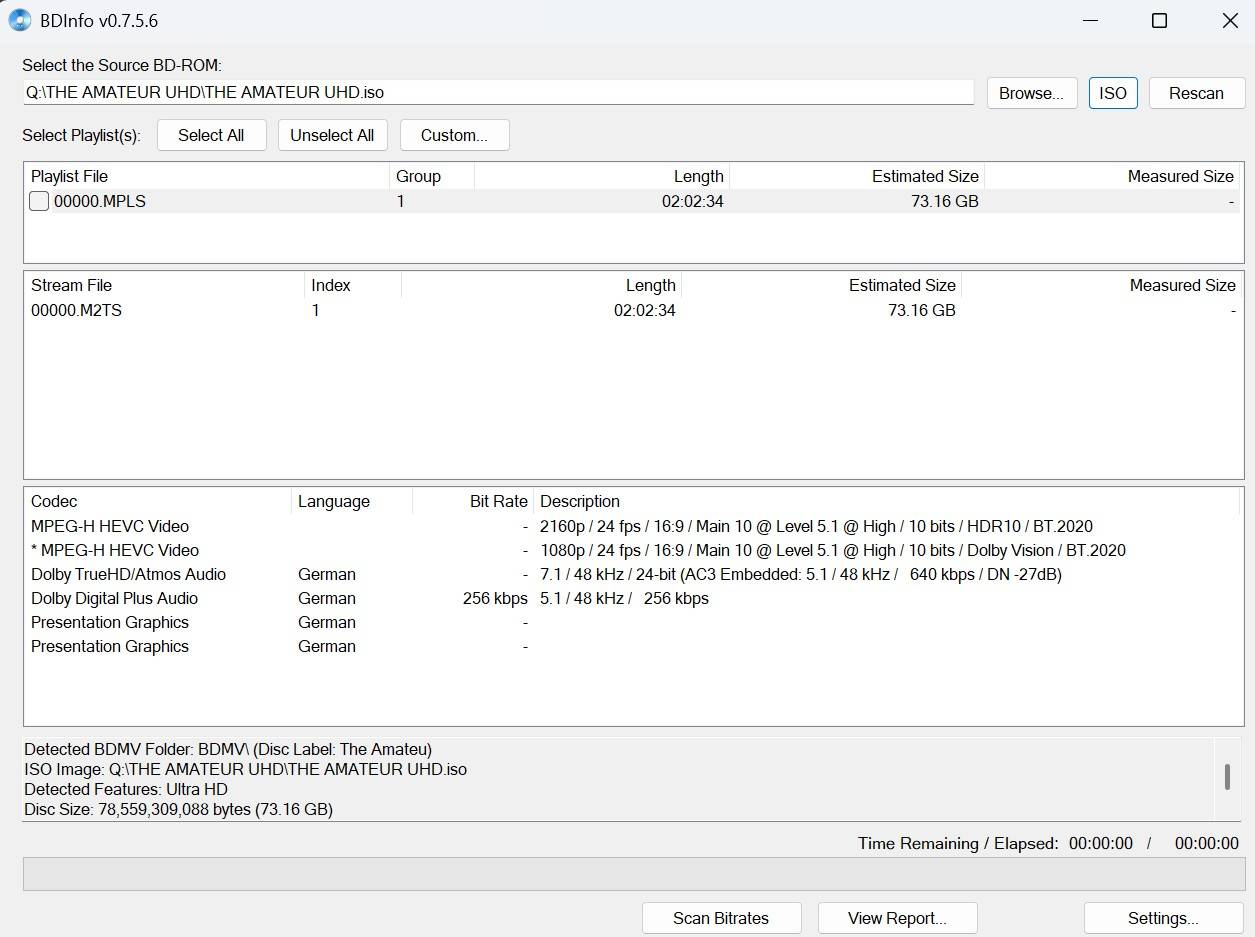The width and height of the screenshot is (1255, 937).
Task: Click the Browse... button
Action: (1031, 93)
